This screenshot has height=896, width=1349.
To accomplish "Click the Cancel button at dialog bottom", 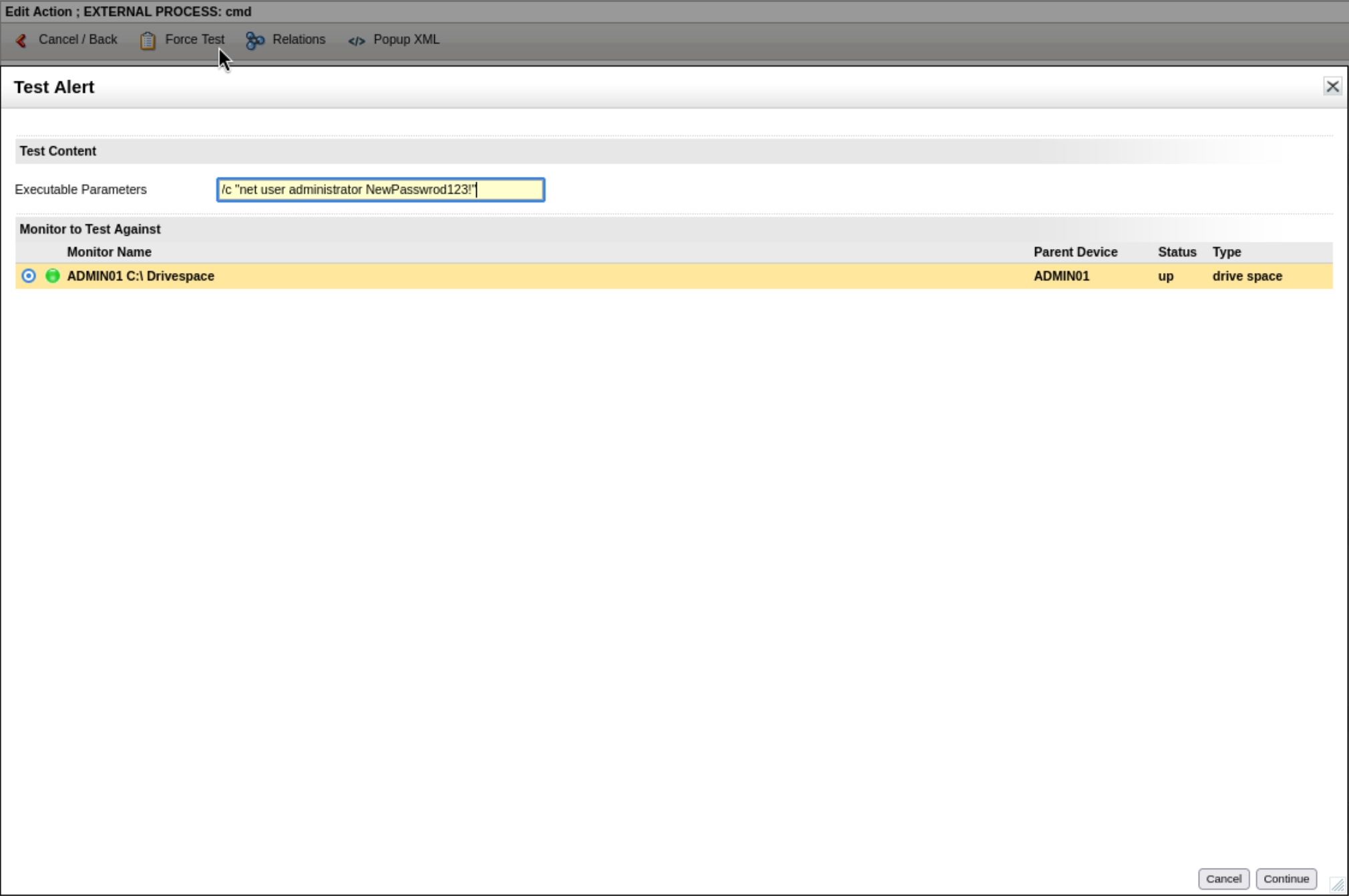I will [x=1223, y=879].
